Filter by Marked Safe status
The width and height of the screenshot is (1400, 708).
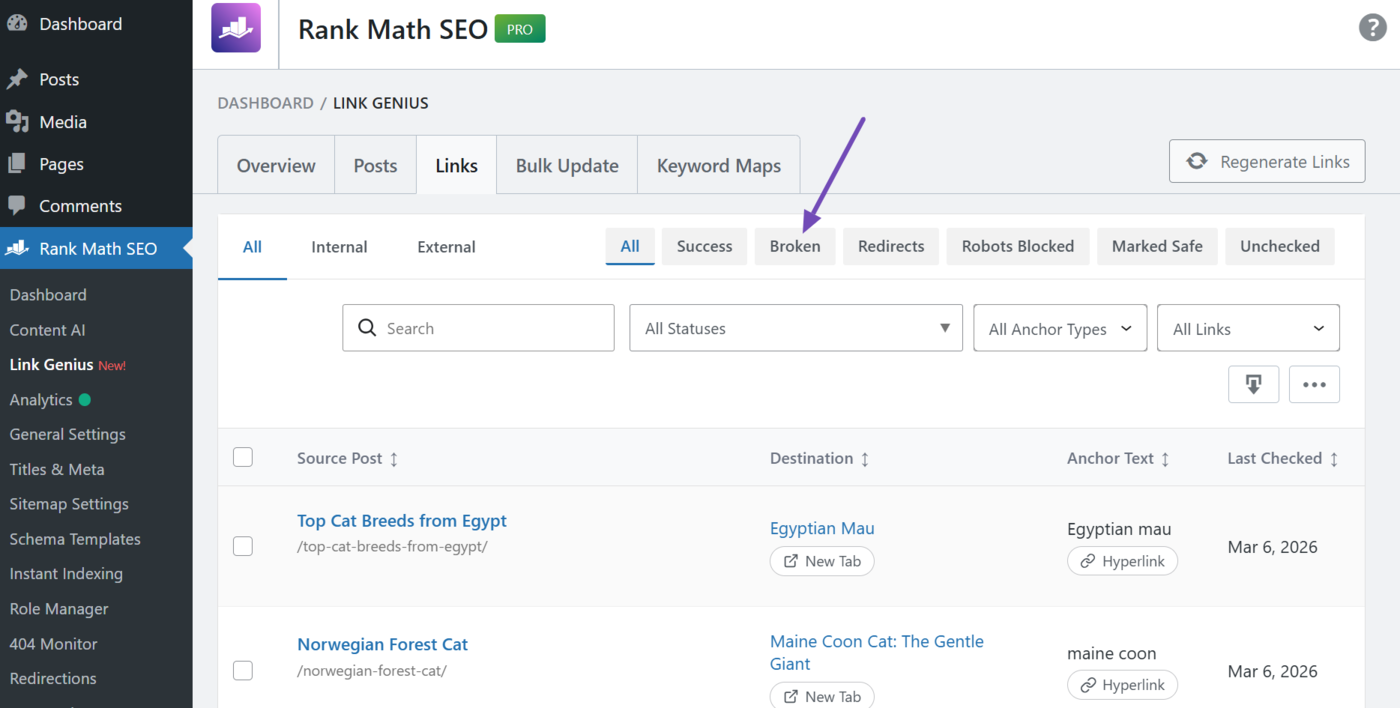[x=1157, y=246]
